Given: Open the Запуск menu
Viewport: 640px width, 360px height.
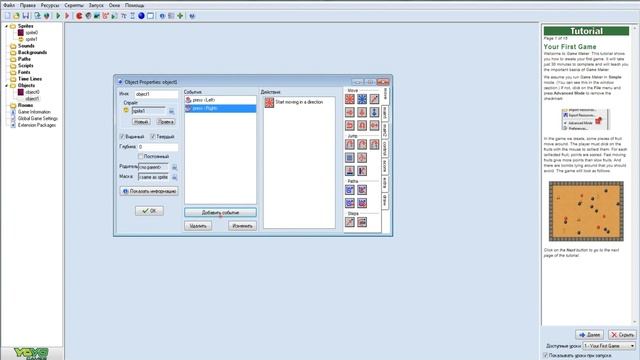Looking at the screenshot, I should 96,5.
